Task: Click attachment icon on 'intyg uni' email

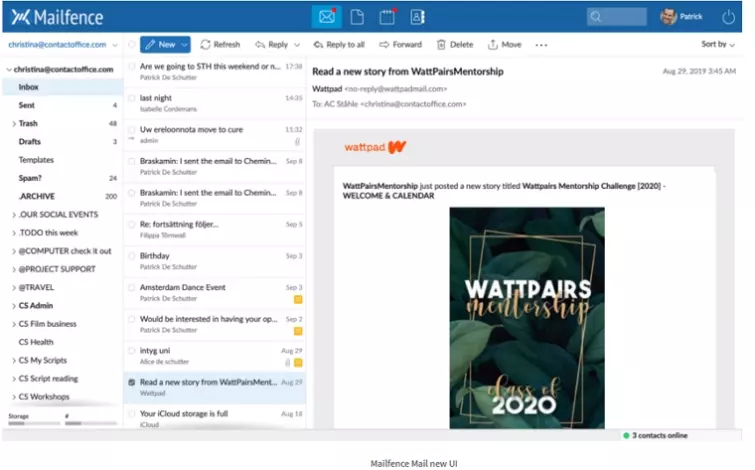Action: pos(287,363)
